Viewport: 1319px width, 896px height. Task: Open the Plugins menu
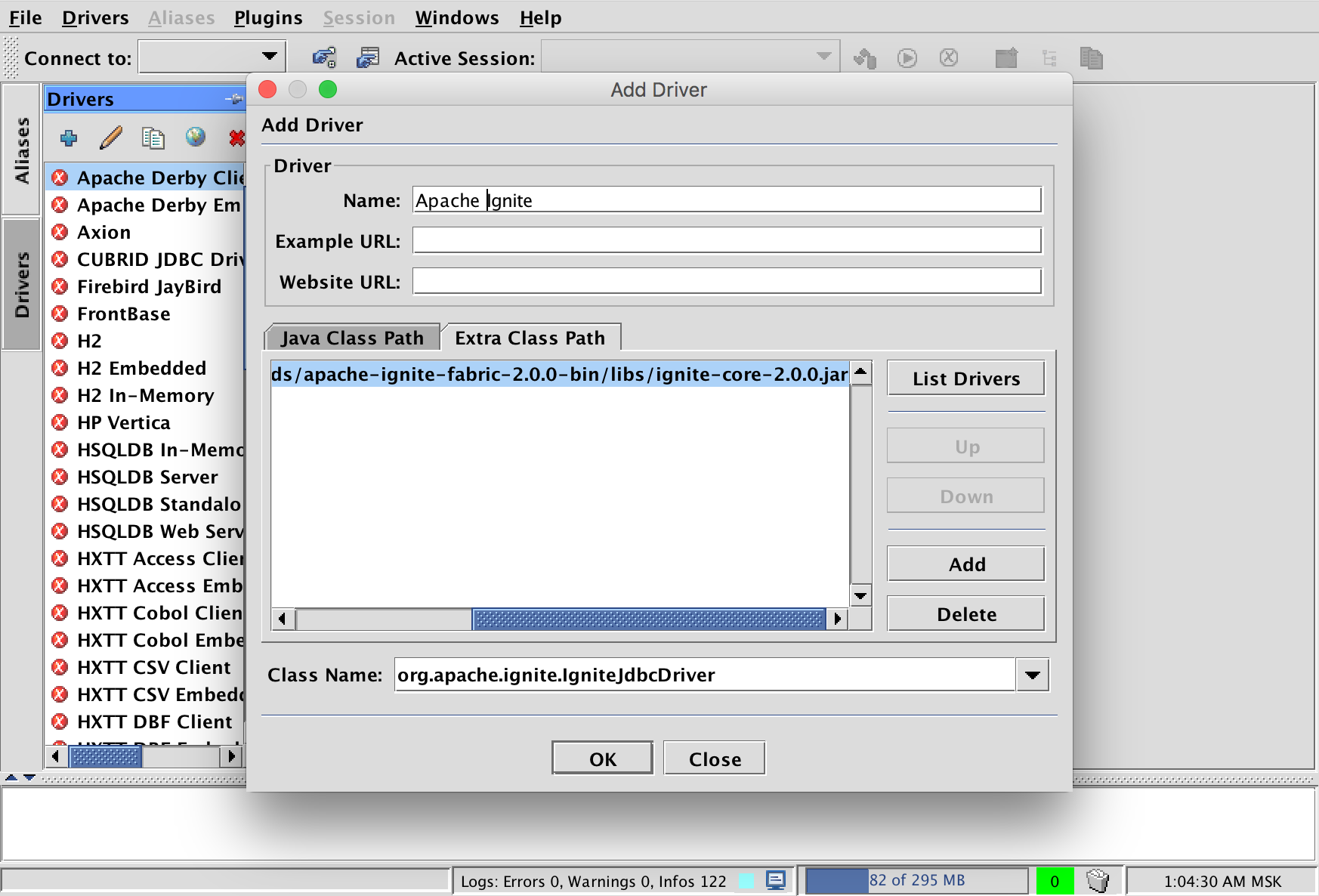click(x=268, y=17)
